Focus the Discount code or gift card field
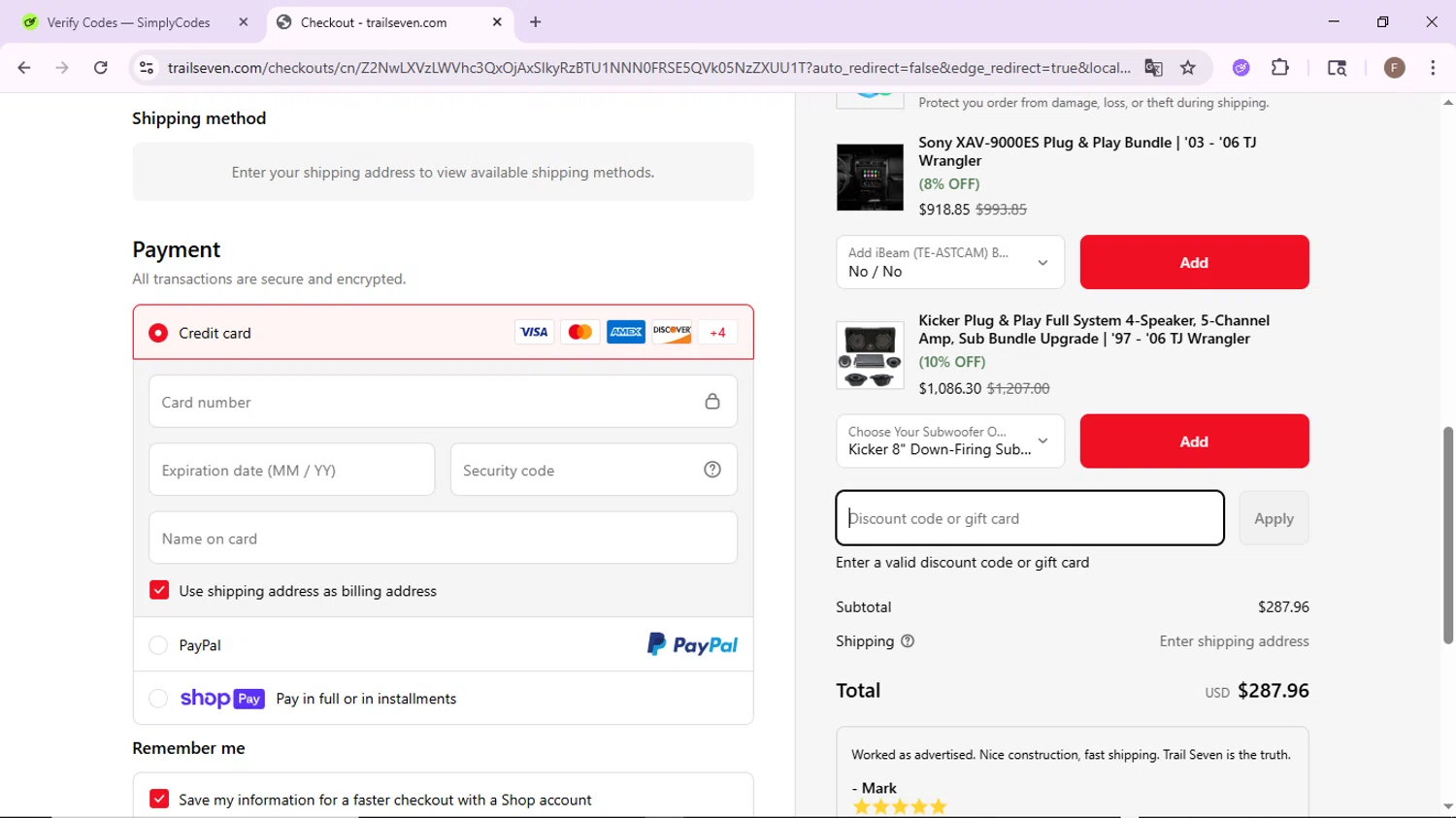Image resolution: width=1456 pixels, height=818 pixels. coord(1030,518)
